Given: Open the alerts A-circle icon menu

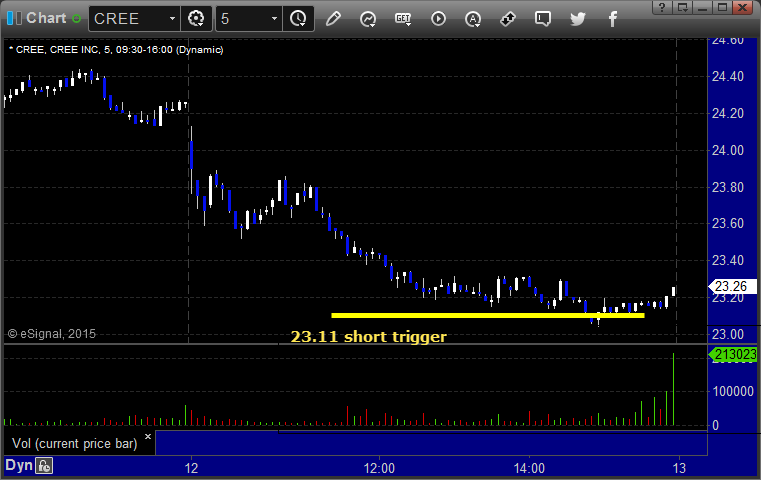Looking at the screenshot, I should point(473,19).
